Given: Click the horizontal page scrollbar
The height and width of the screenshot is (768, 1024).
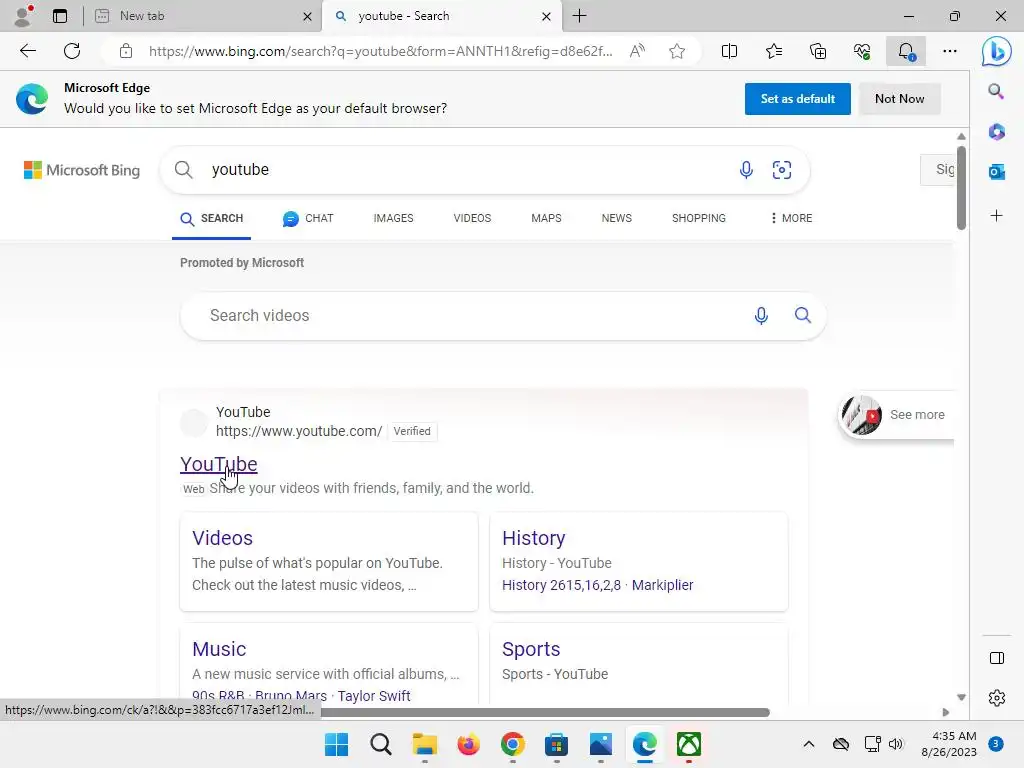Looking at the screenshot, I should coord(545,712).
